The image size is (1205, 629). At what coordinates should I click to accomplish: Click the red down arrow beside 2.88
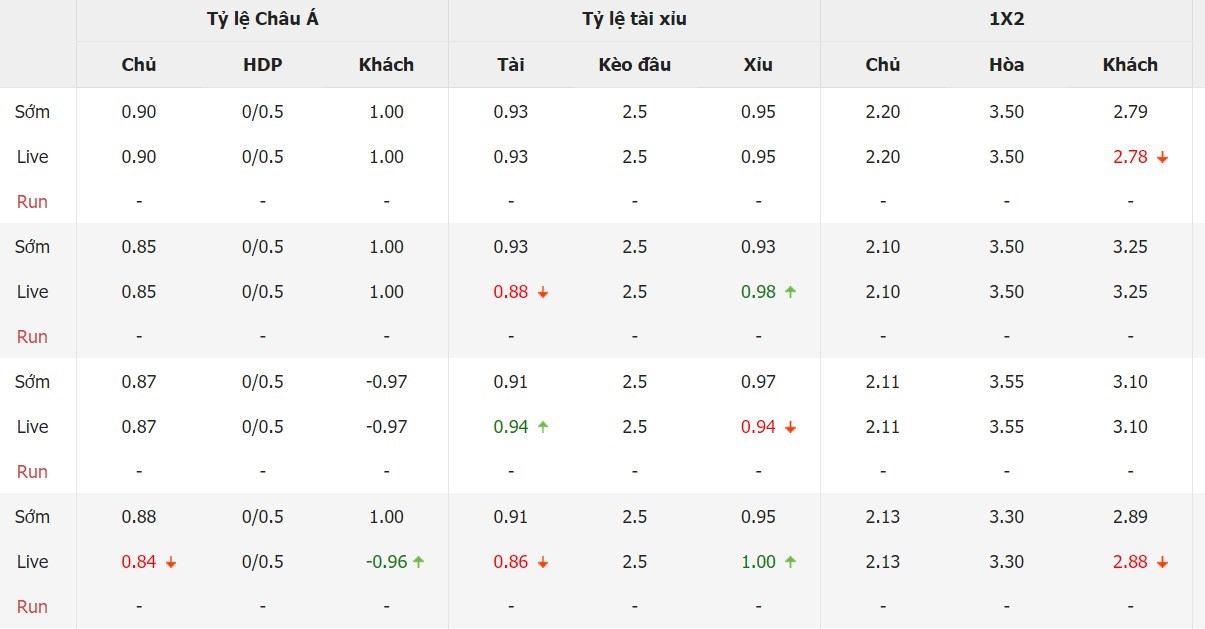click(1162, 562)
